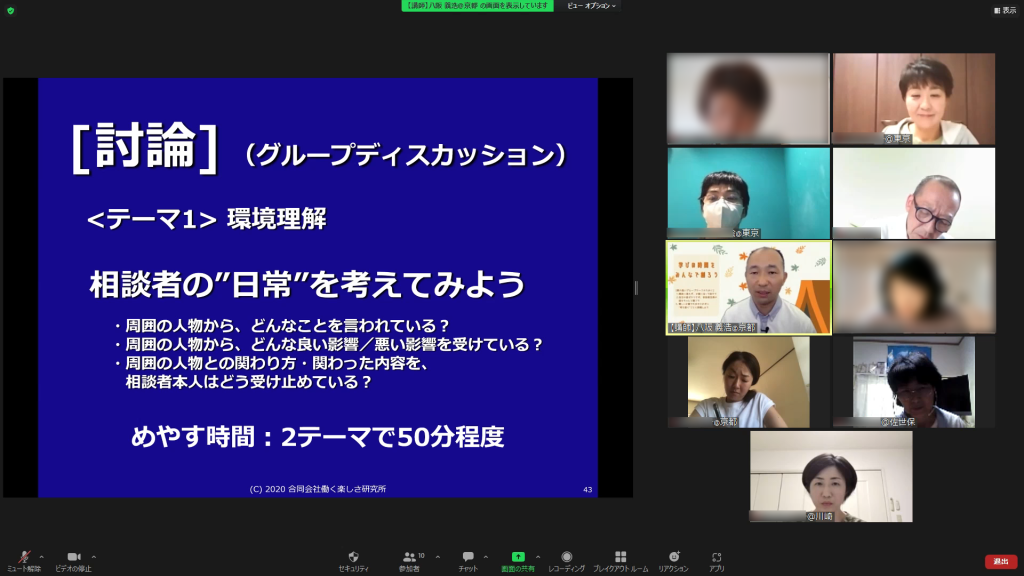Select the @川崎 participant video tile

[831, 476]
